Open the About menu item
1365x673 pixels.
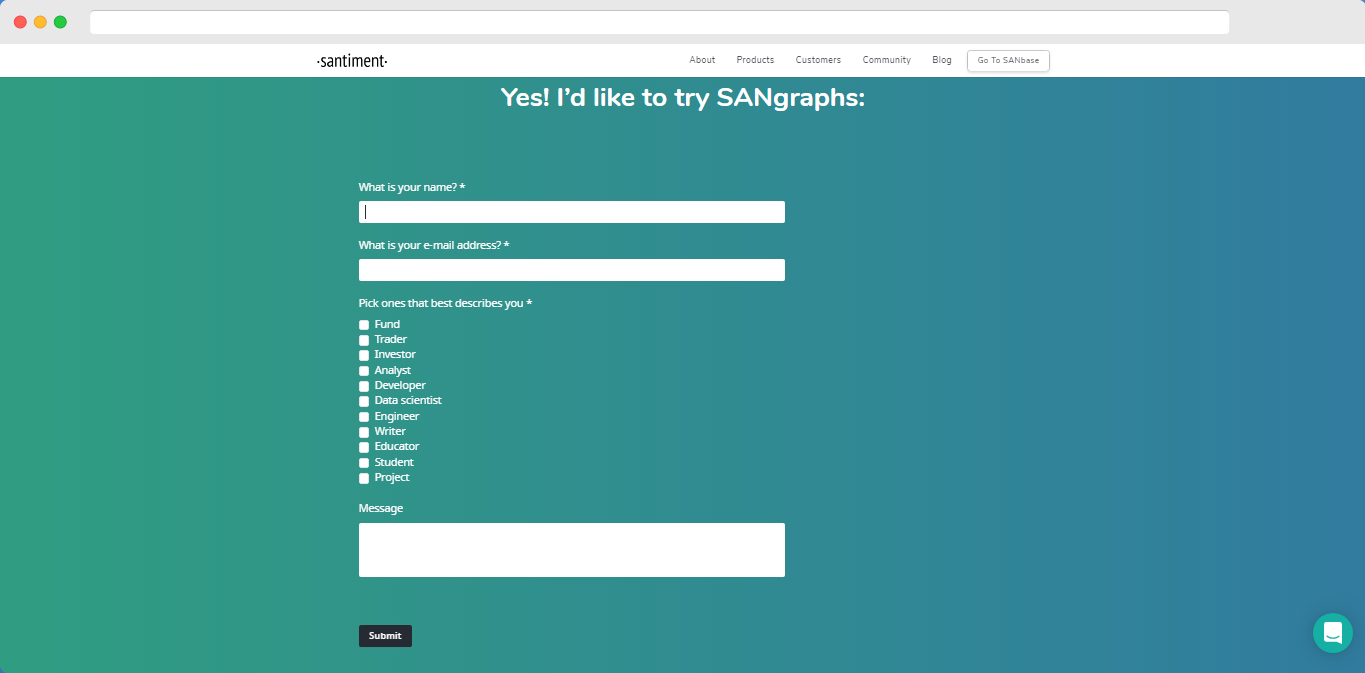[702, 60]
